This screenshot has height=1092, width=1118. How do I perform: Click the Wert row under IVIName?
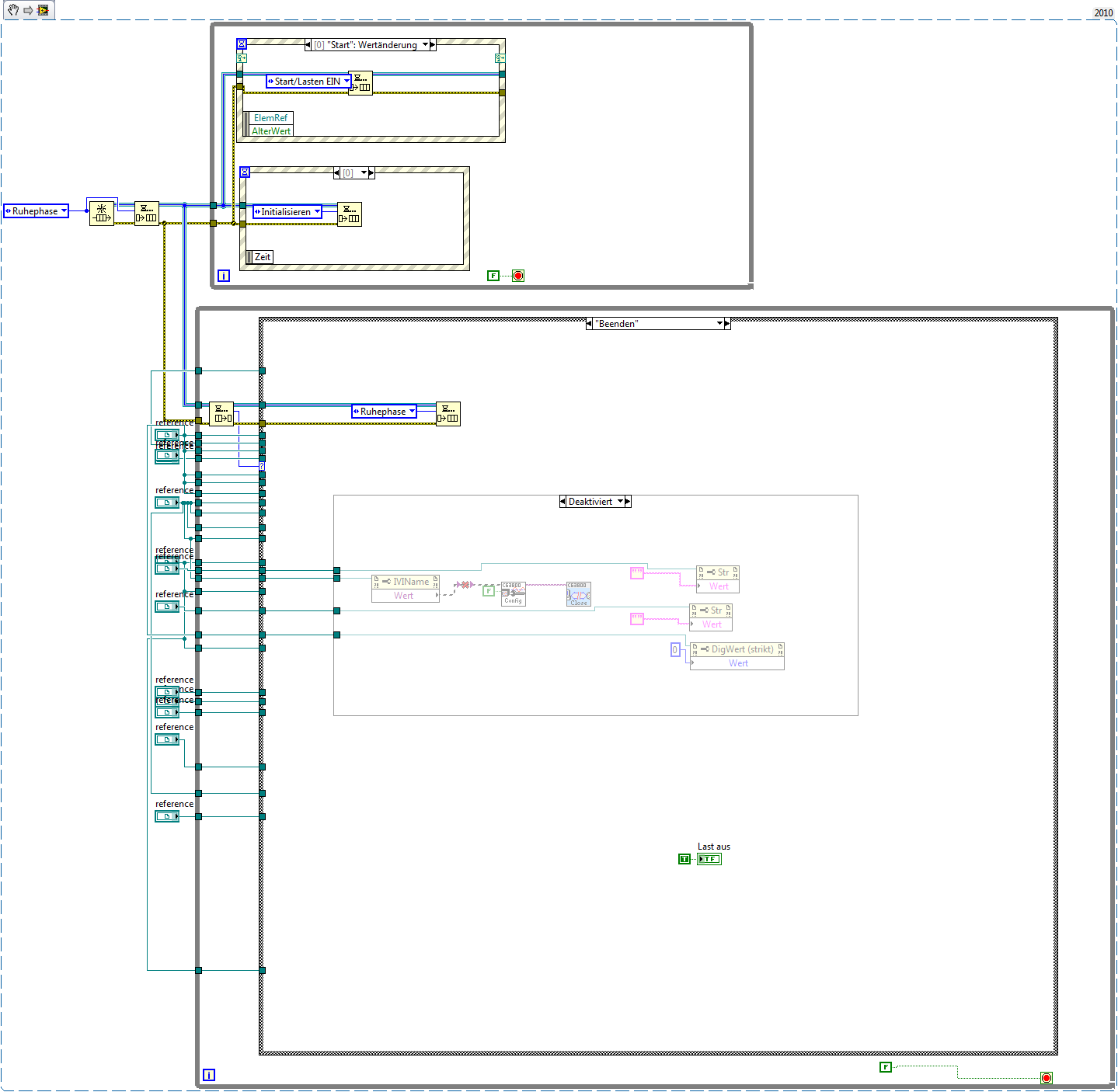click(406, 596)
